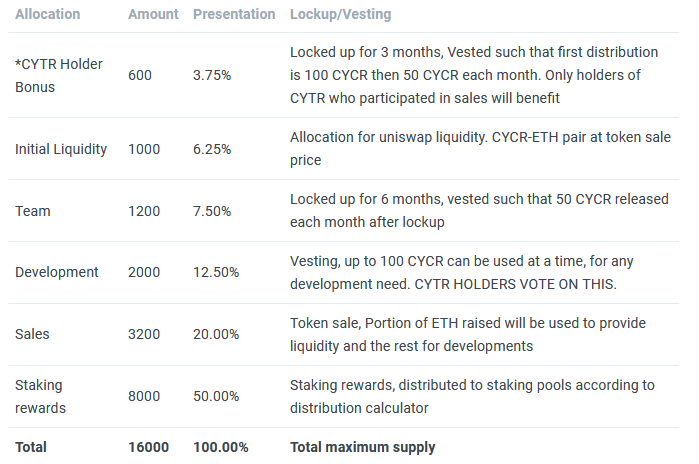Select the Initial Liquidity allocation cell
Screen dimensions: 699x464
point(61,149)
